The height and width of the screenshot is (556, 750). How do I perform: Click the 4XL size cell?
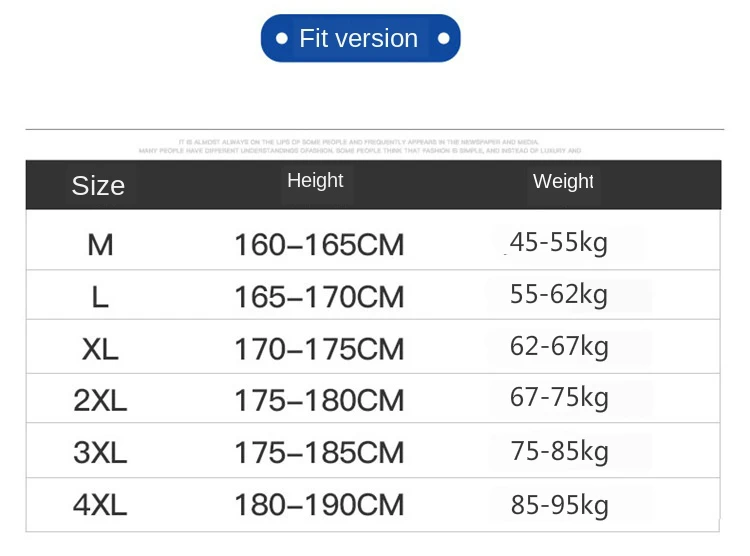tap(100, 505)
